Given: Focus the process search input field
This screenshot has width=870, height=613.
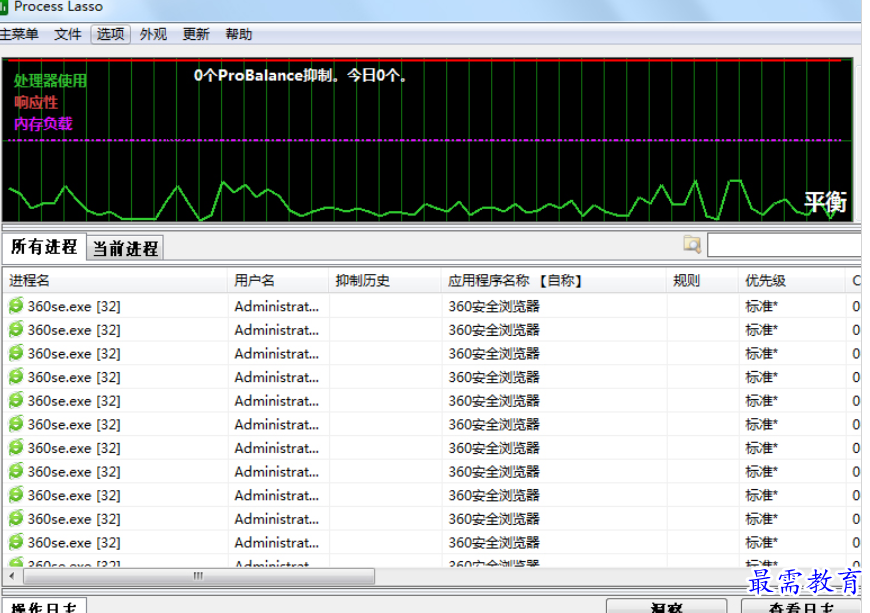Looking at the screenshot, I should [784, 245].
